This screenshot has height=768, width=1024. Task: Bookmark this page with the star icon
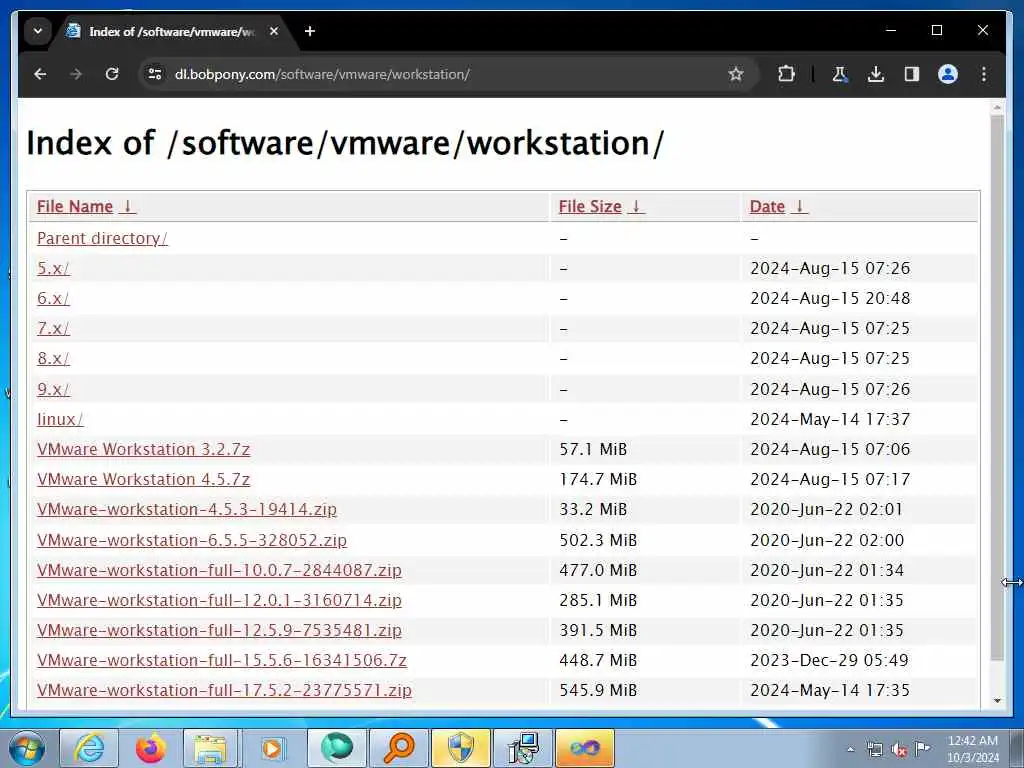(x=736, y=74)
